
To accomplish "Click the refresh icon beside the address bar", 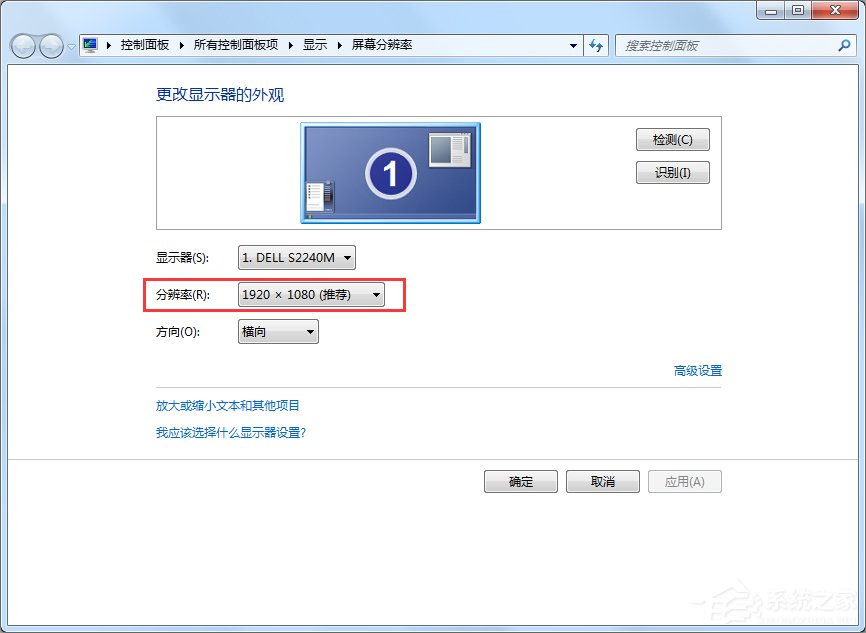I will click(596, 45).
